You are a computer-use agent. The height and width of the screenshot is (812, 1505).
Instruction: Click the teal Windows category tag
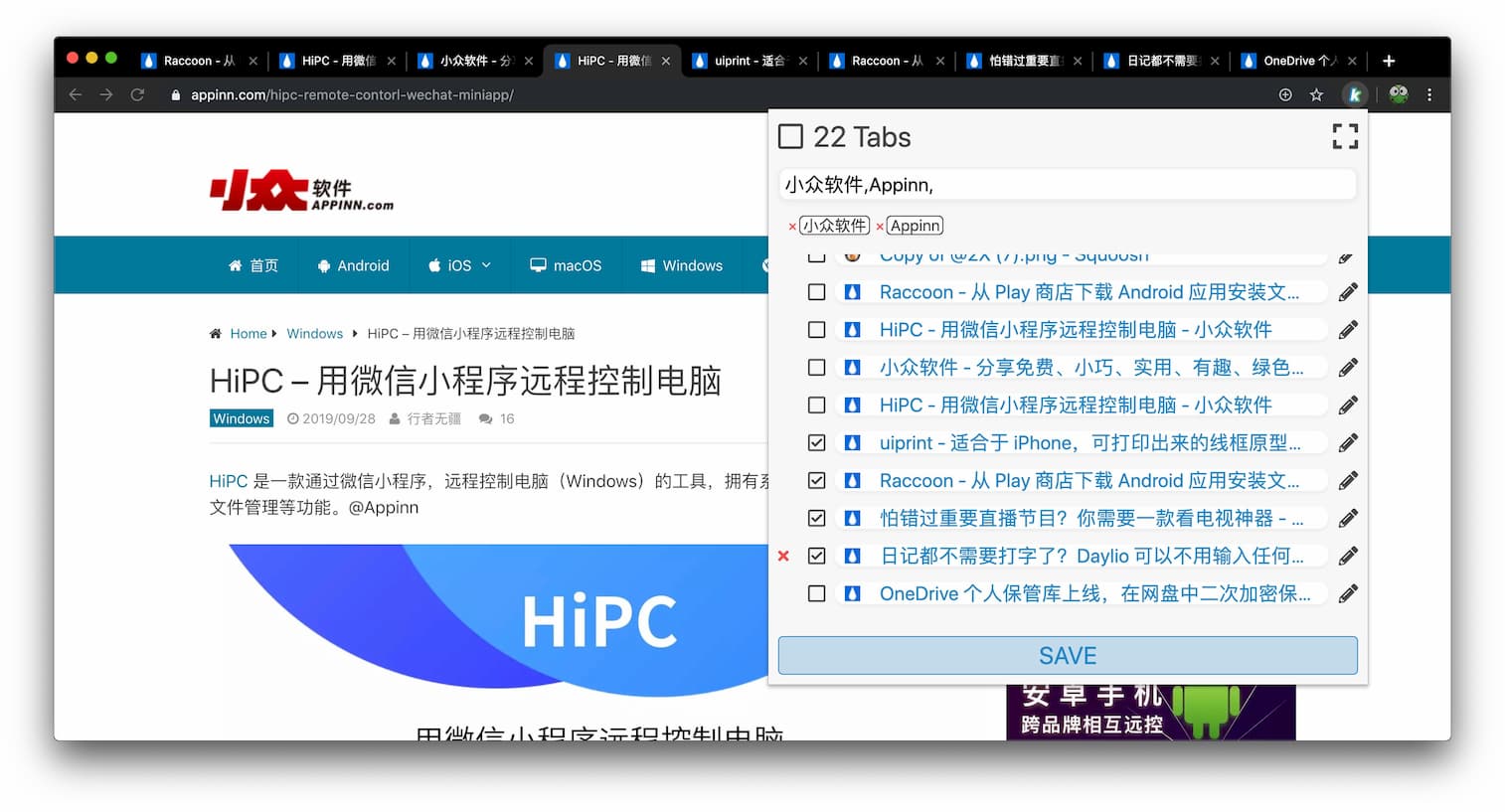pyautogui.click(x=242, y=418)
